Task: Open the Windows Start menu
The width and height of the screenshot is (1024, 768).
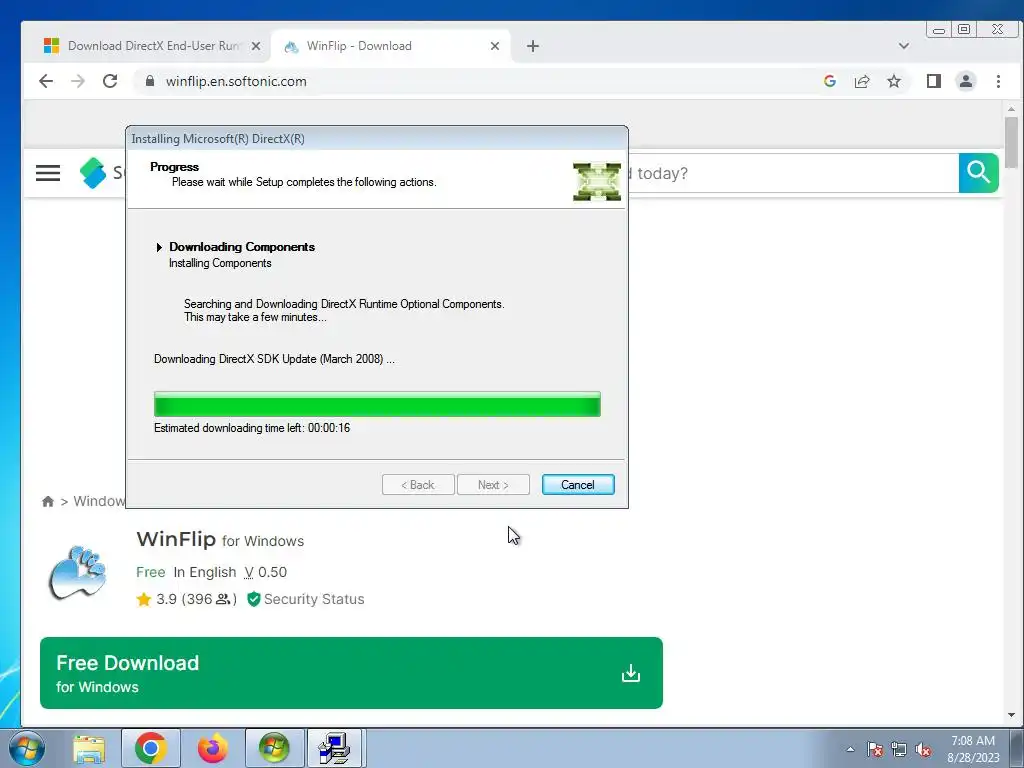Action: pyautogui.click(x=27, y=748)
